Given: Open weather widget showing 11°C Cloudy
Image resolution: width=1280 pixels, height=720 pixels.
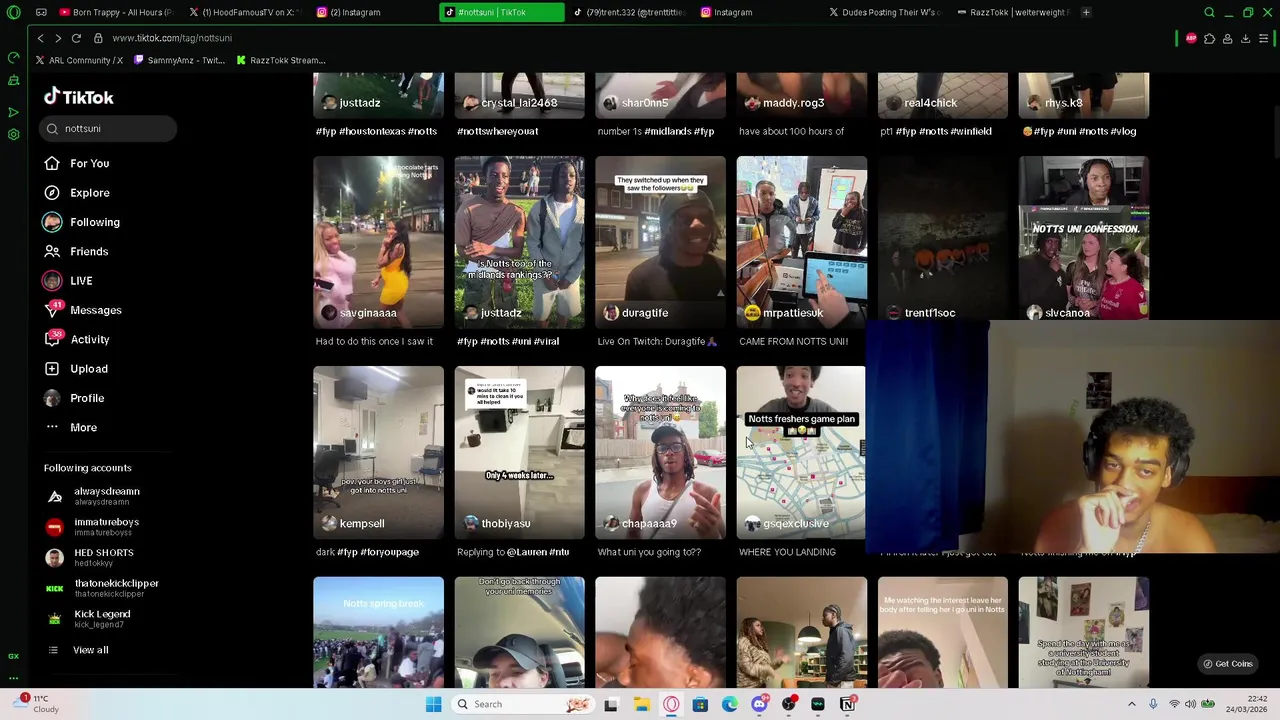Looking at the screenshot, I should pos(34,704).
